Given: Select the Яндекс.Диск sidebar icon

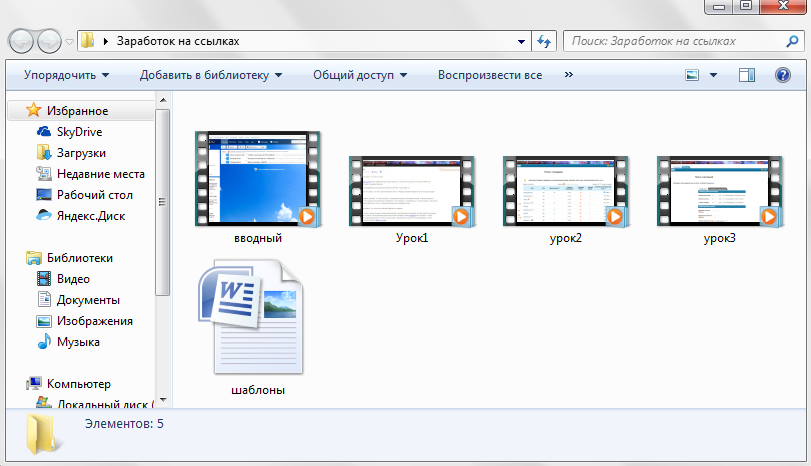Looking at the screenshot, I should tap(44, 216).
